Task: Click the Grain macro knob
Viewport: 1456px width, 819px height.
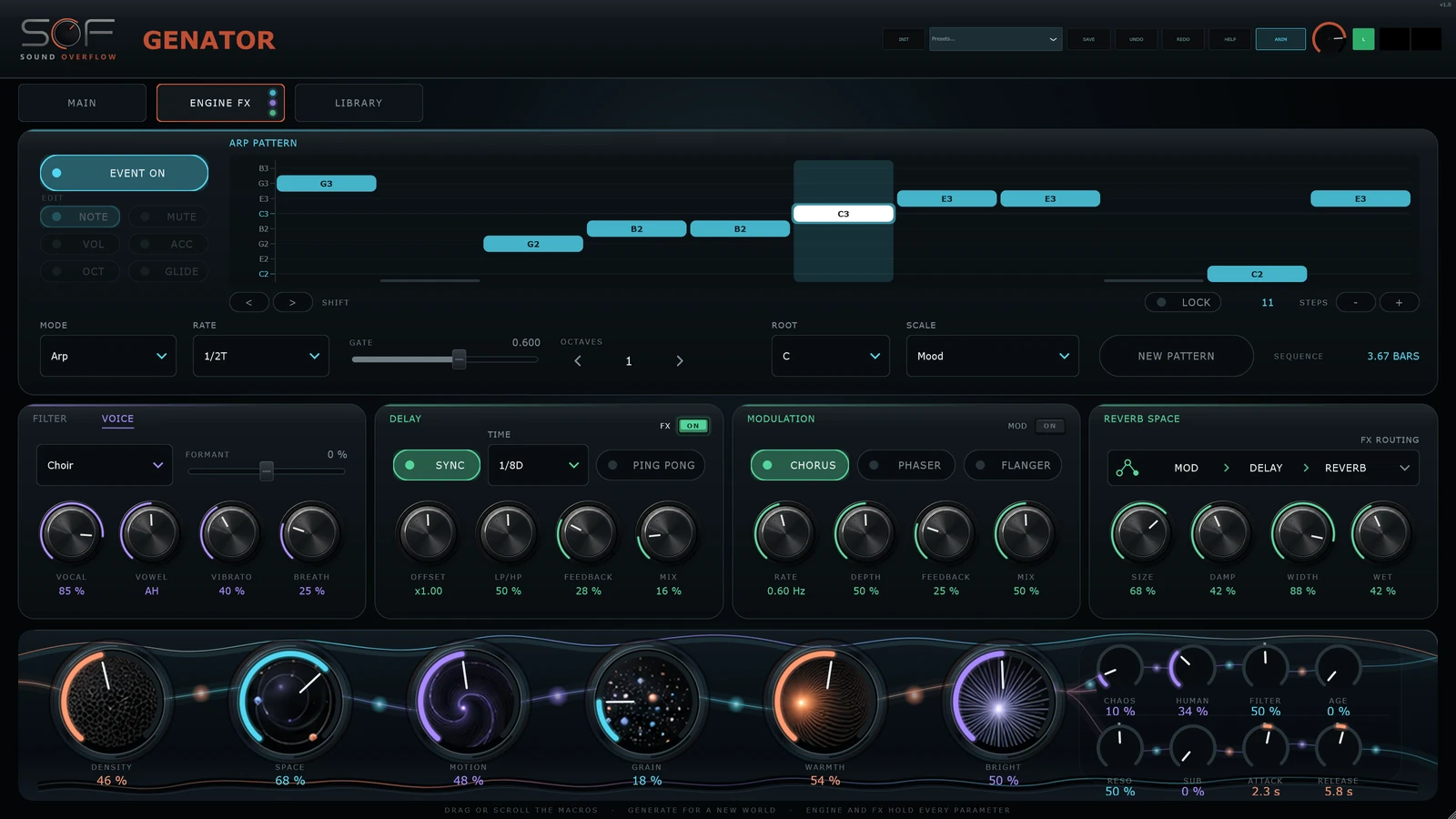Action: point(647,702)
